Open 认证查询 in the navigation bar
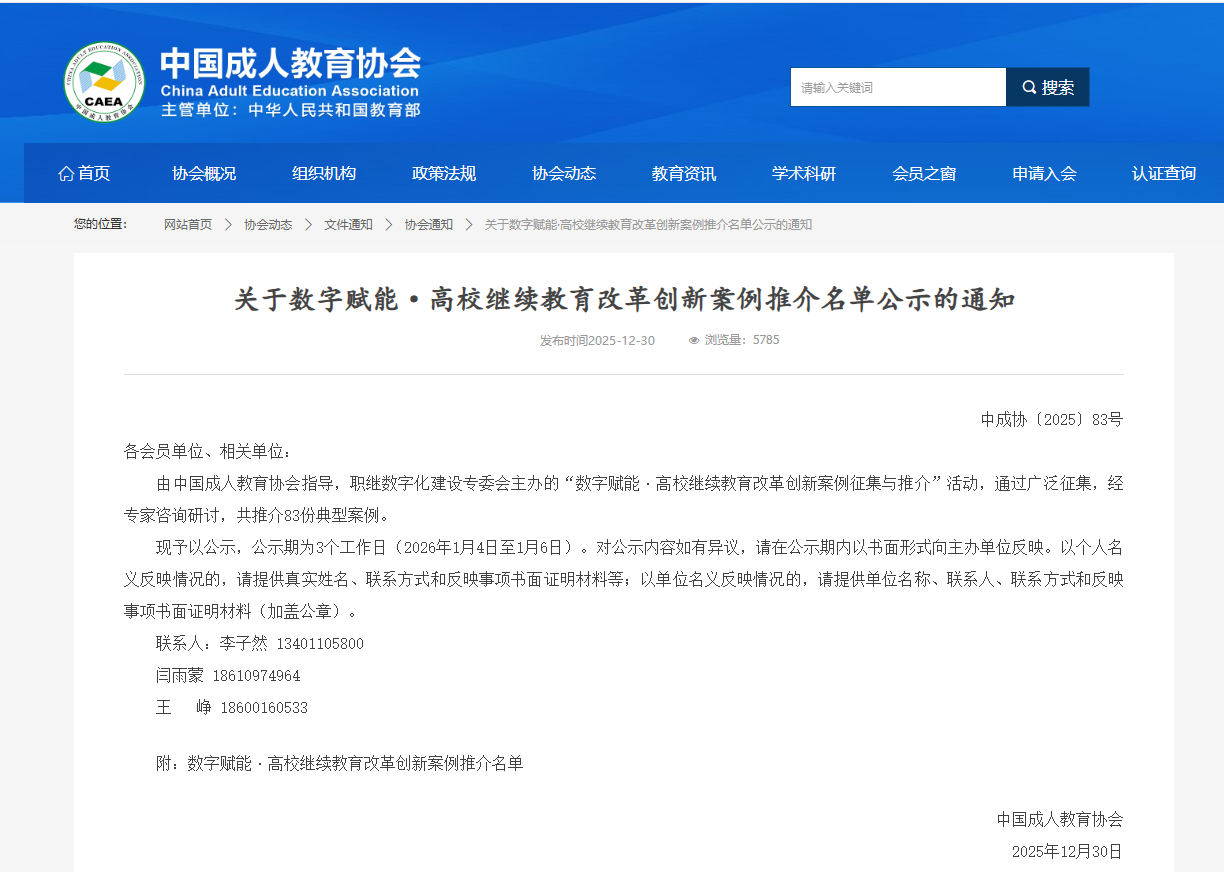1224x872 pixels. click(1164, 173)
